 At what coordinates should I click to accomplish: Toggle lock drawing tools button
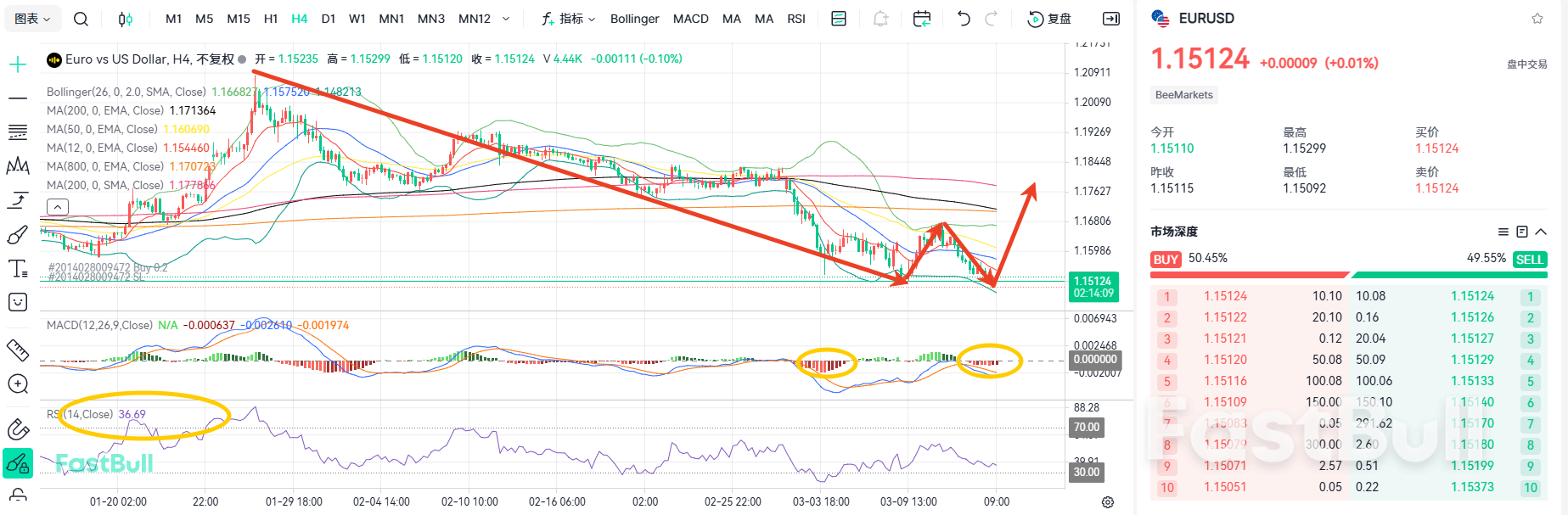pos(18,463)
